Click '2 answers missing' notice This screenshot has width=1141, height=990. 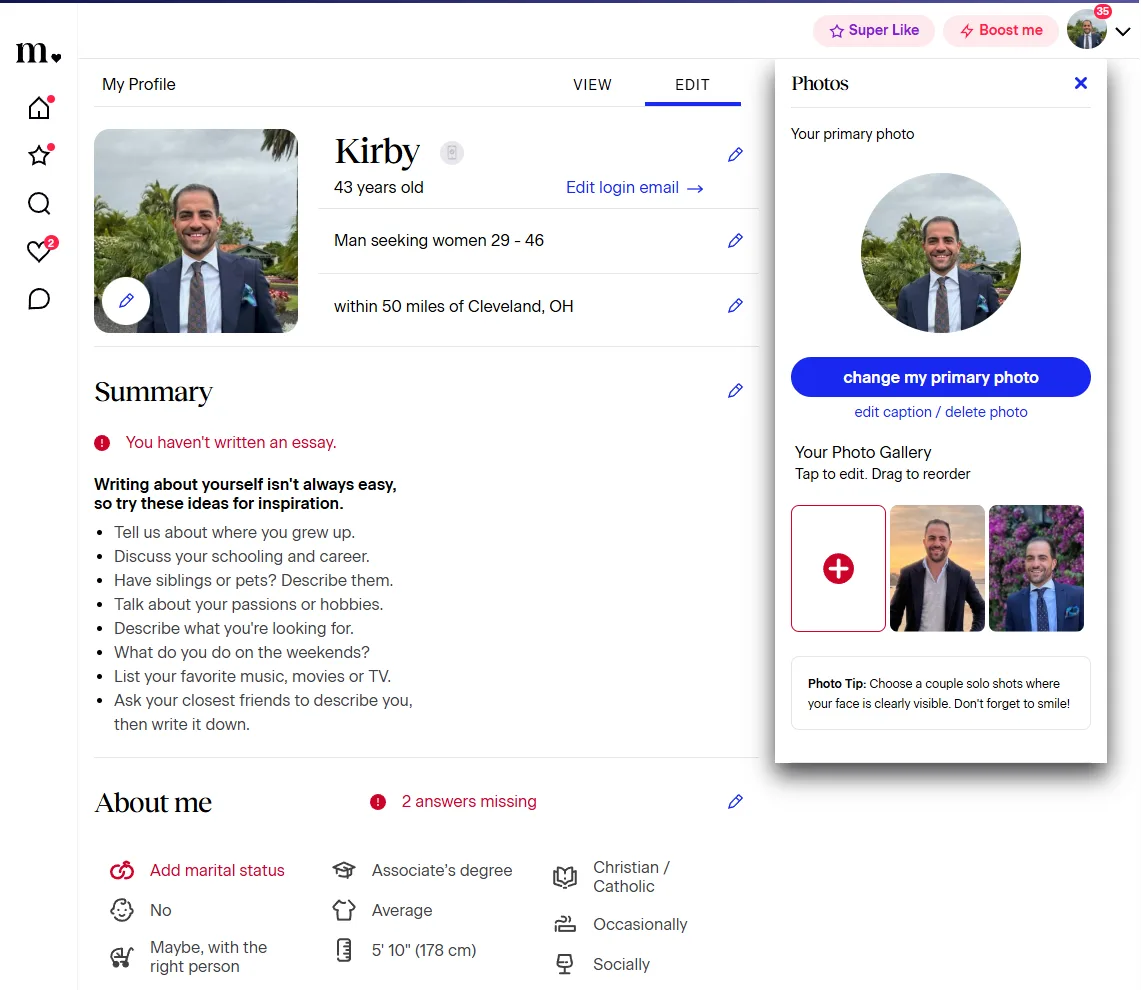click(469, 801)
